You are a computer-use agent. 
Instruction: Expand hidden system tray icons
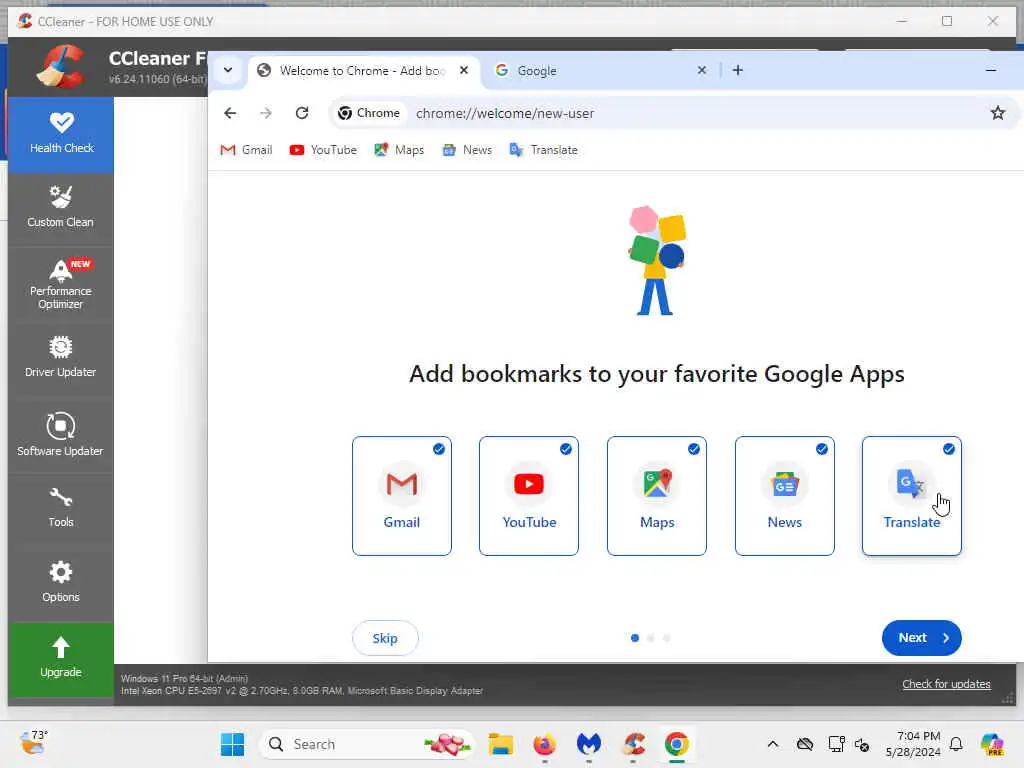point(773,744)
